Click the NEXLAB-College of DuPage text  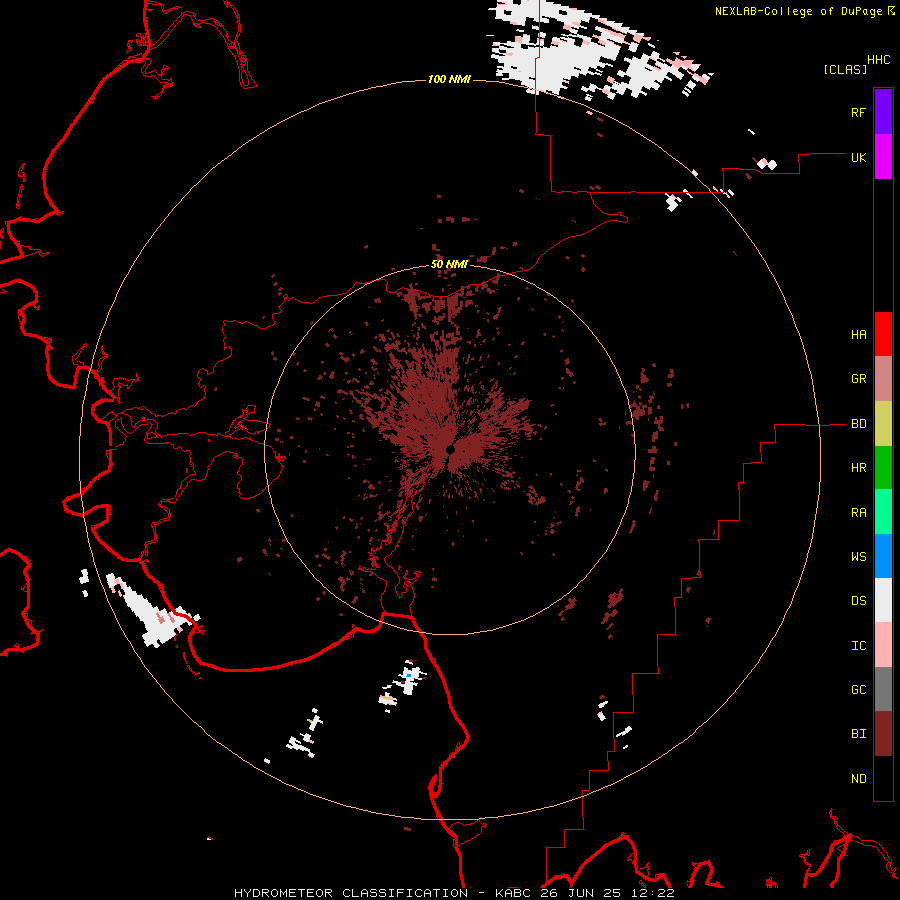(x=798, y=11)
